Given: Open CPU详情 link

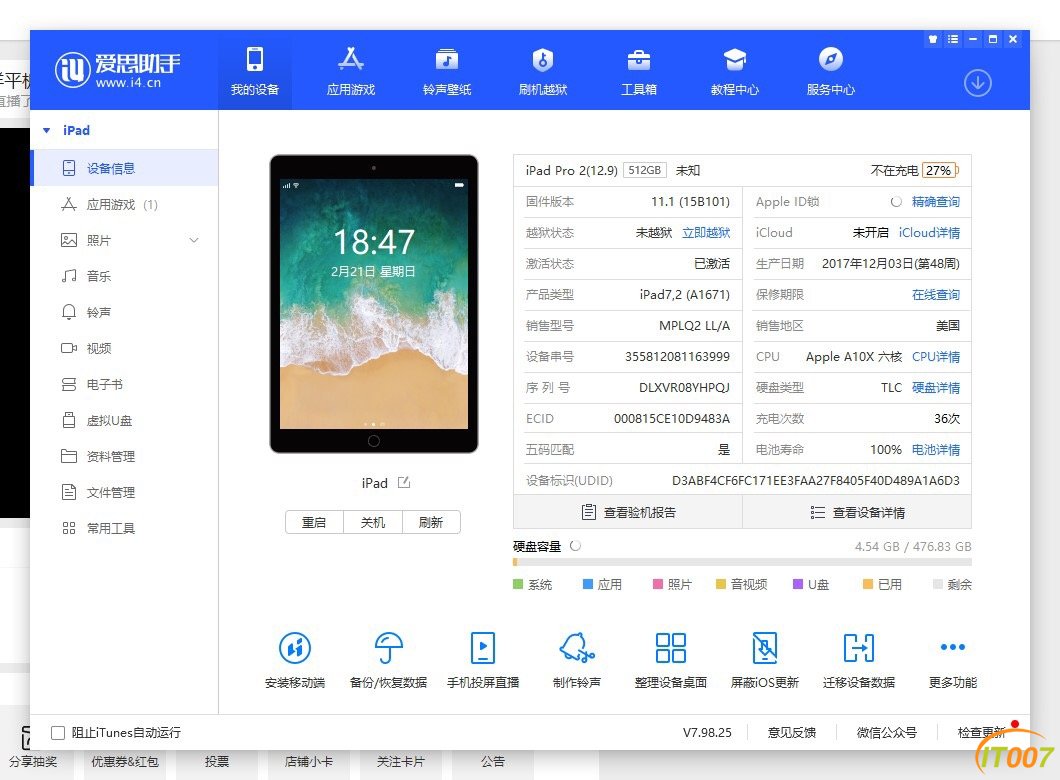Looking at the screenshot, I should [936, 357].
